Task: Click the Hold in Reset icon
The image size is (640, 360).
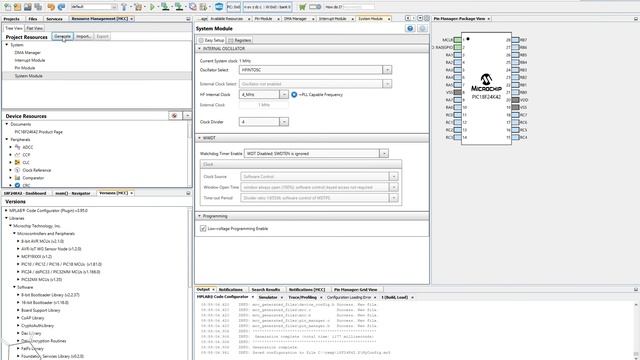Action: [x=193, y=7]
